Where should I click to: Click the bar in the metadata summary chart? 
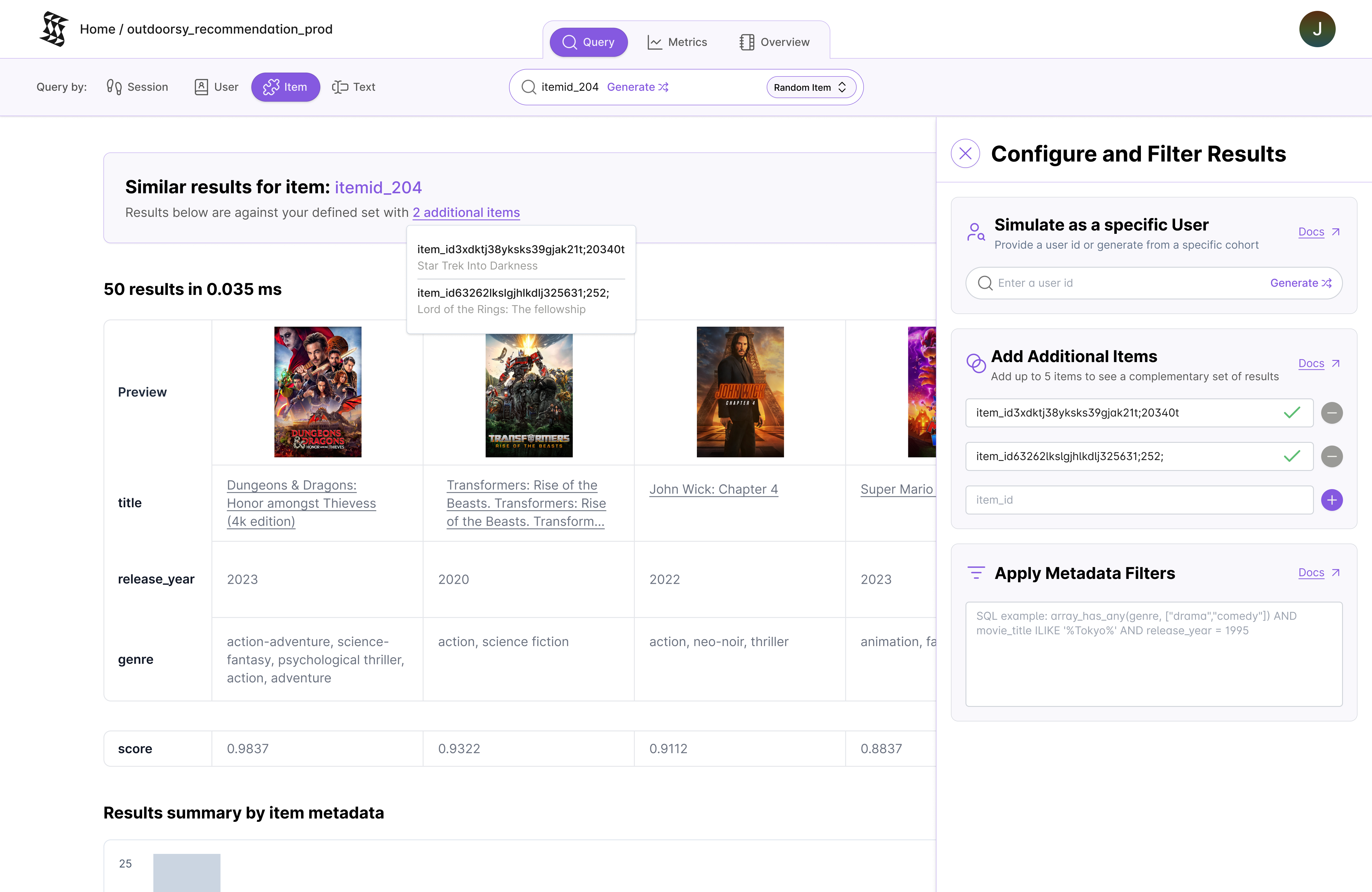point(187,872)
